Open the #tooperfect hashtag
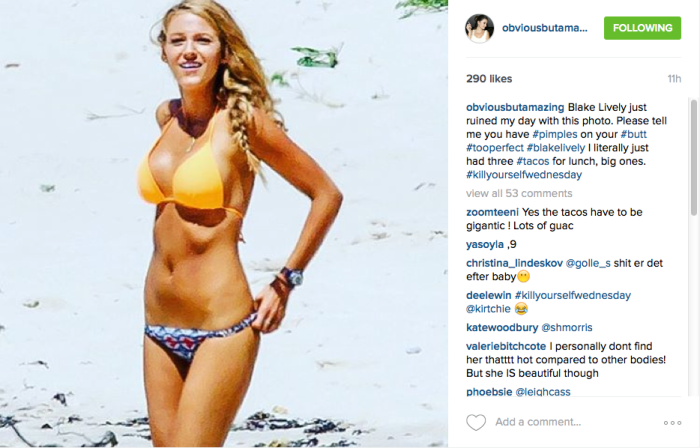 pos(495,148)
